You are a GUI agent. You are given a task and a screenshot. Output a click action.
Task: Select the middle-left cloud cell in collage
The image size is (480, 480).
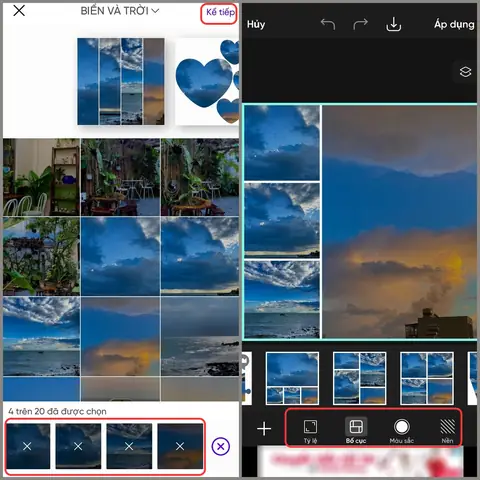pos(282,221)
